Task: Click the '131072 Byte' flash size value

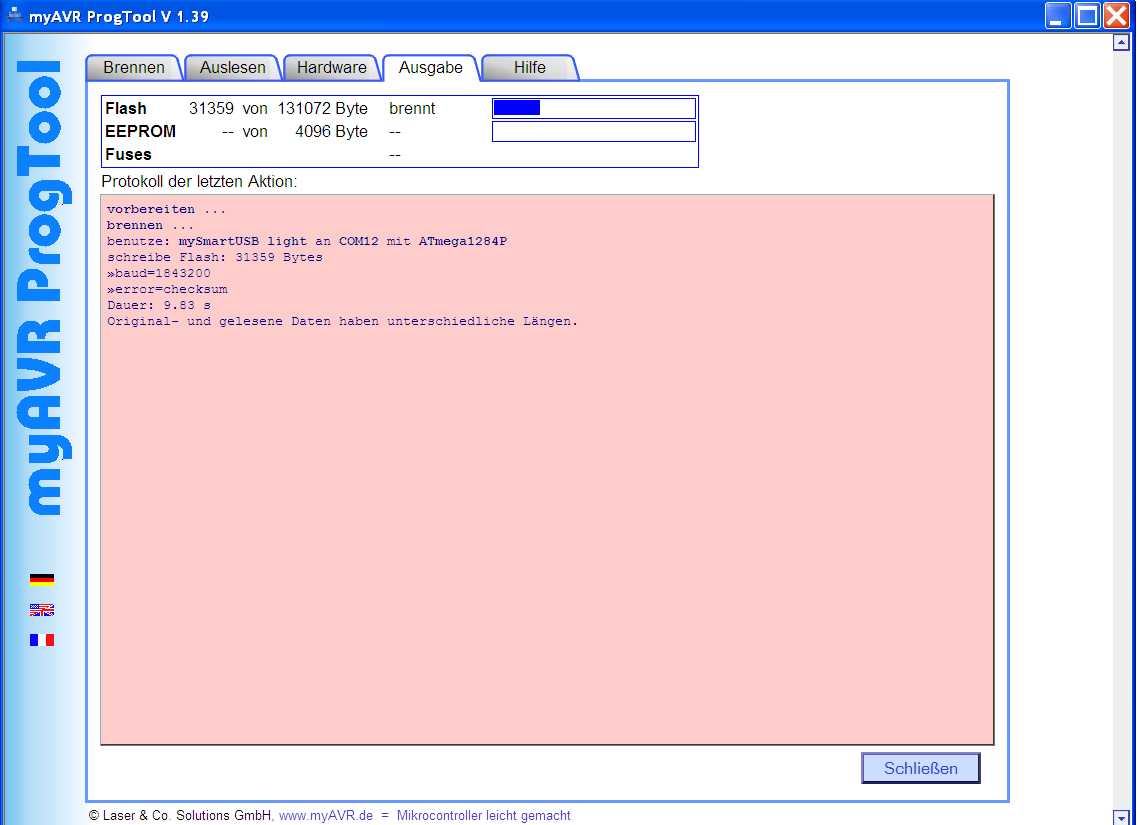Action: (322, 108)
